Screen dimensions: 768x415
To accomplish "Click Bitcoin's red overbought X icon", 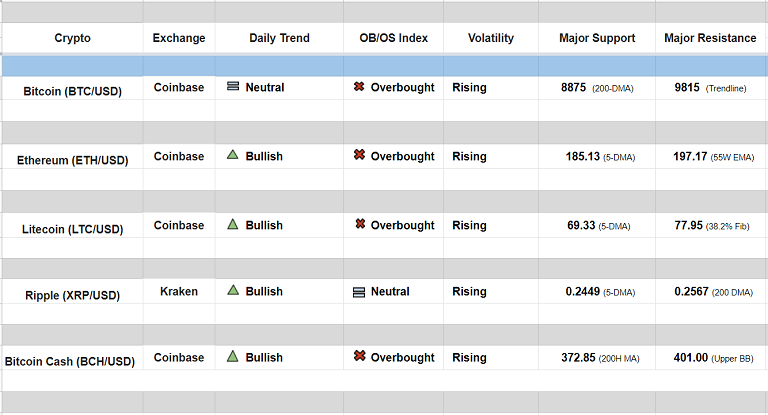I will [359, 87].
